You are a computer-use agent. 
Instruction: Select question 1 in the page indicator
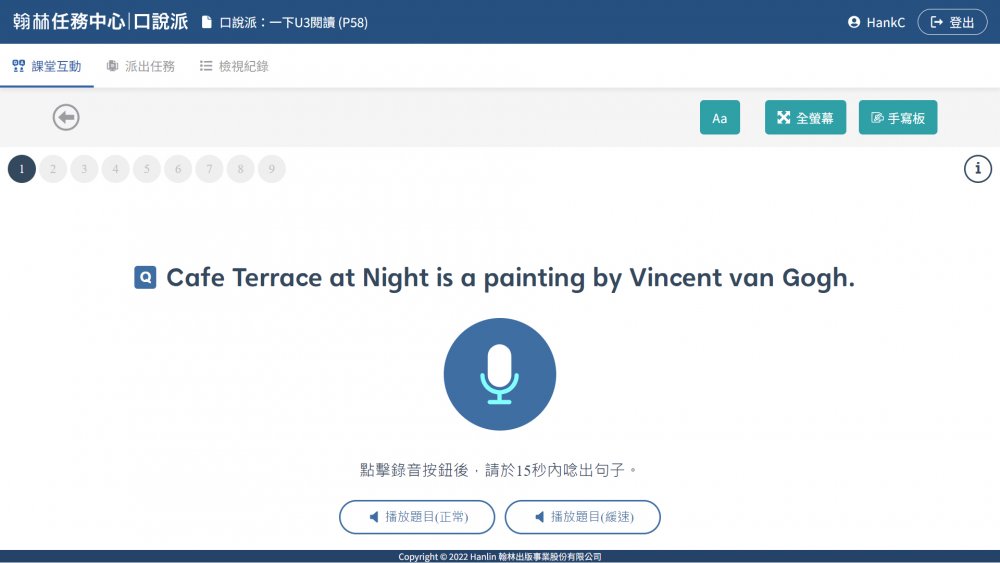click(x=22, y=169)
